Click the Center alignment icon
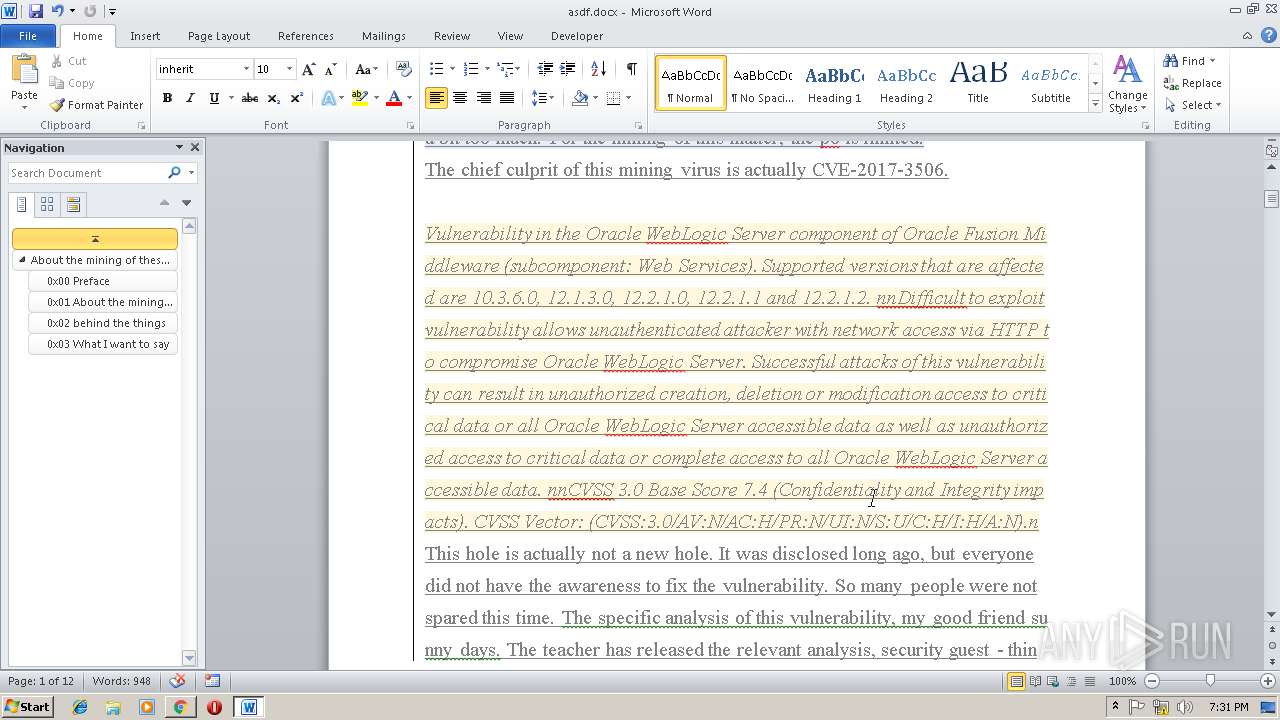Viewport: 1280px width, 720px height. point(460,98)
